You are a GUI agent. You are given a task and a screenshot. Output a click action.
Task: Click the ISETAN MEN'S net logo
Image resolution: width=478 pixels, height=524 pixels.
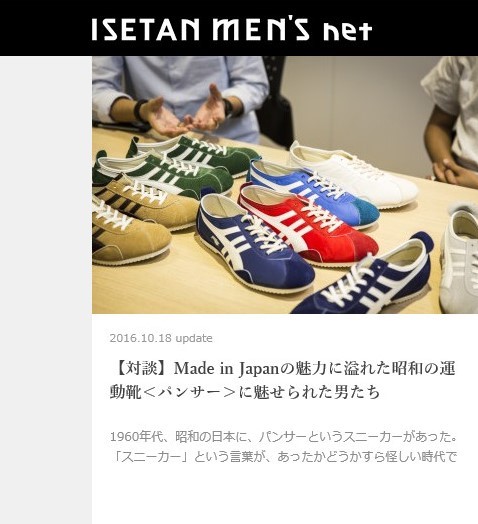pos(232,29)
